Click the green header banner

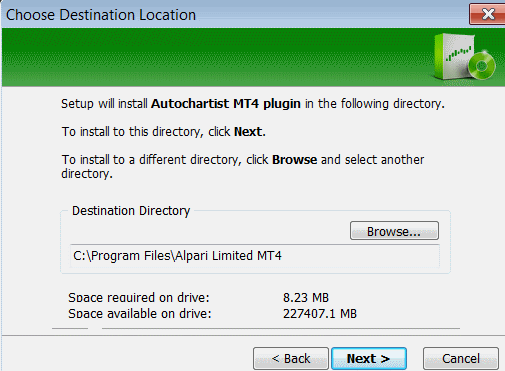coord(217,57)
